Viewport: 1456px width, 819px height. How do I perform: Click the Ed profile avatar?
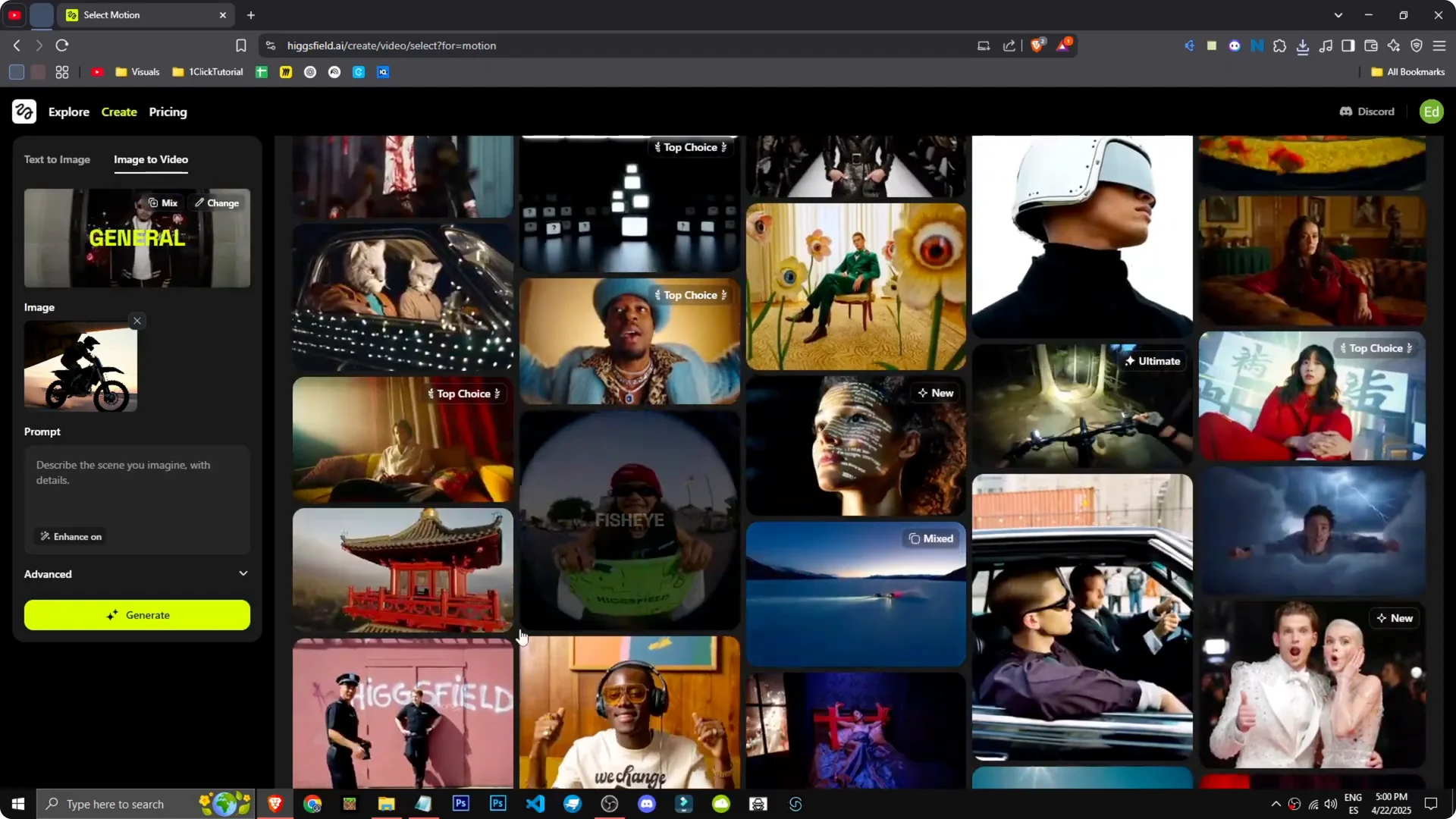[1431, 111]
